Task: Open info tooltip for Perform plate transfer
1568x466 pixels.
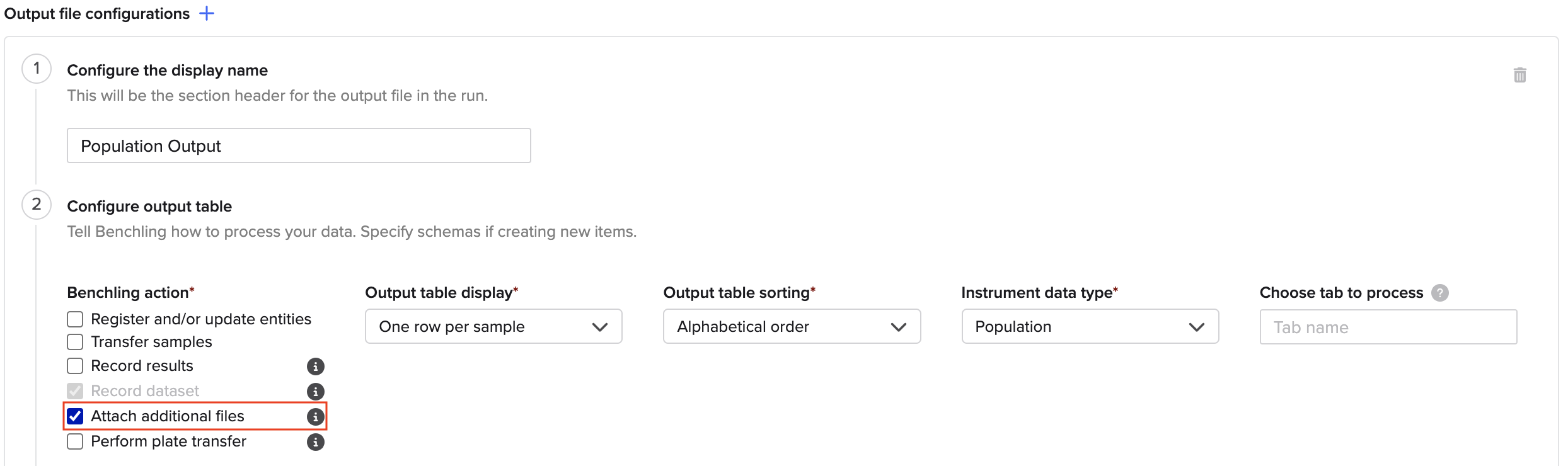Action: coord(315,441)
